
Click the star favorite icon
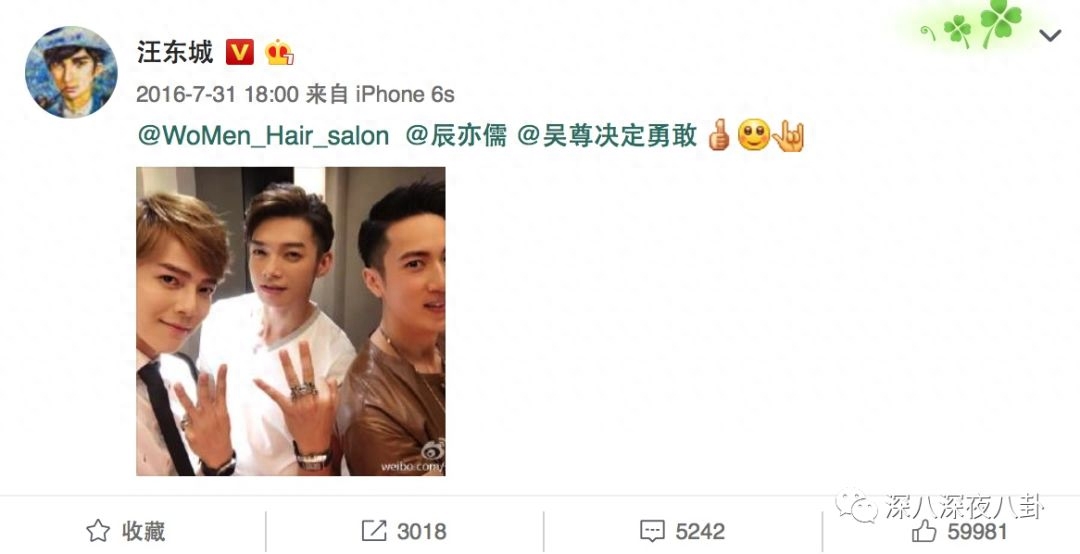coord(98,531)
